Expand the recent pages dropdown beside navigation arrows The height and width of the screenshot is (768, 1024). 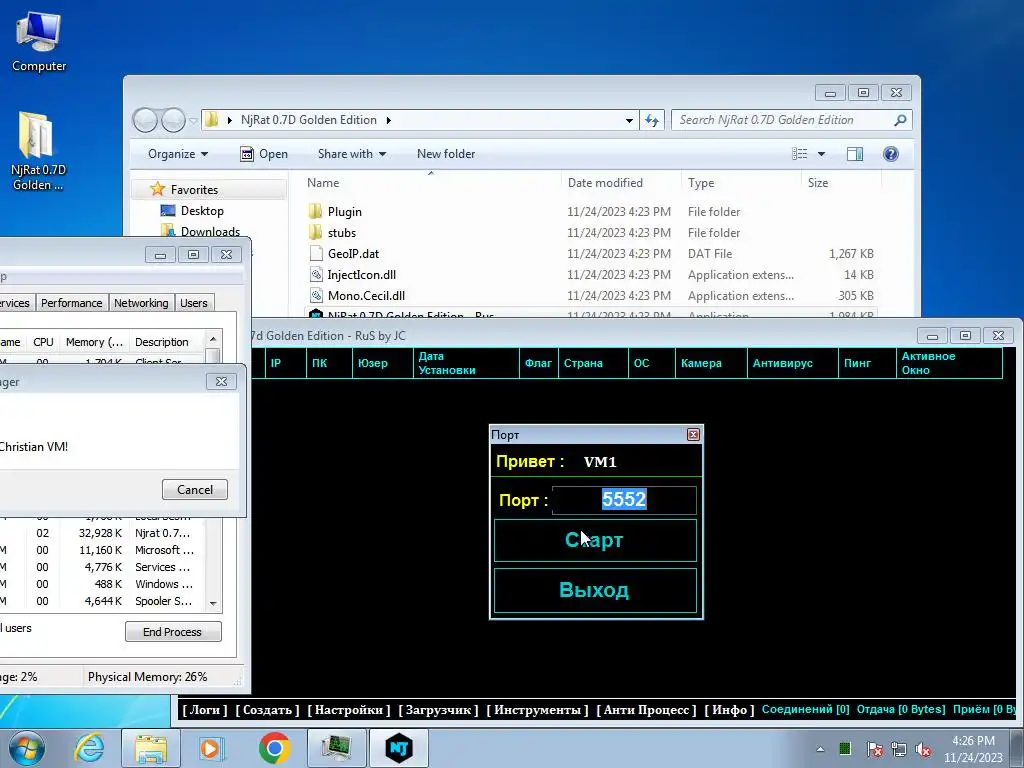[x=193, y=121]
